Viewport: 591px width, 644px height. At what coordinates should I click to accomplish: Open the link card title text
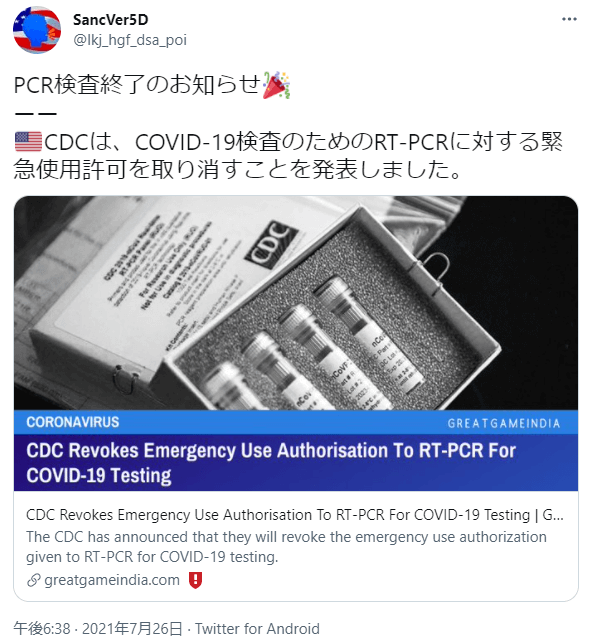click(x=294, y=515)
